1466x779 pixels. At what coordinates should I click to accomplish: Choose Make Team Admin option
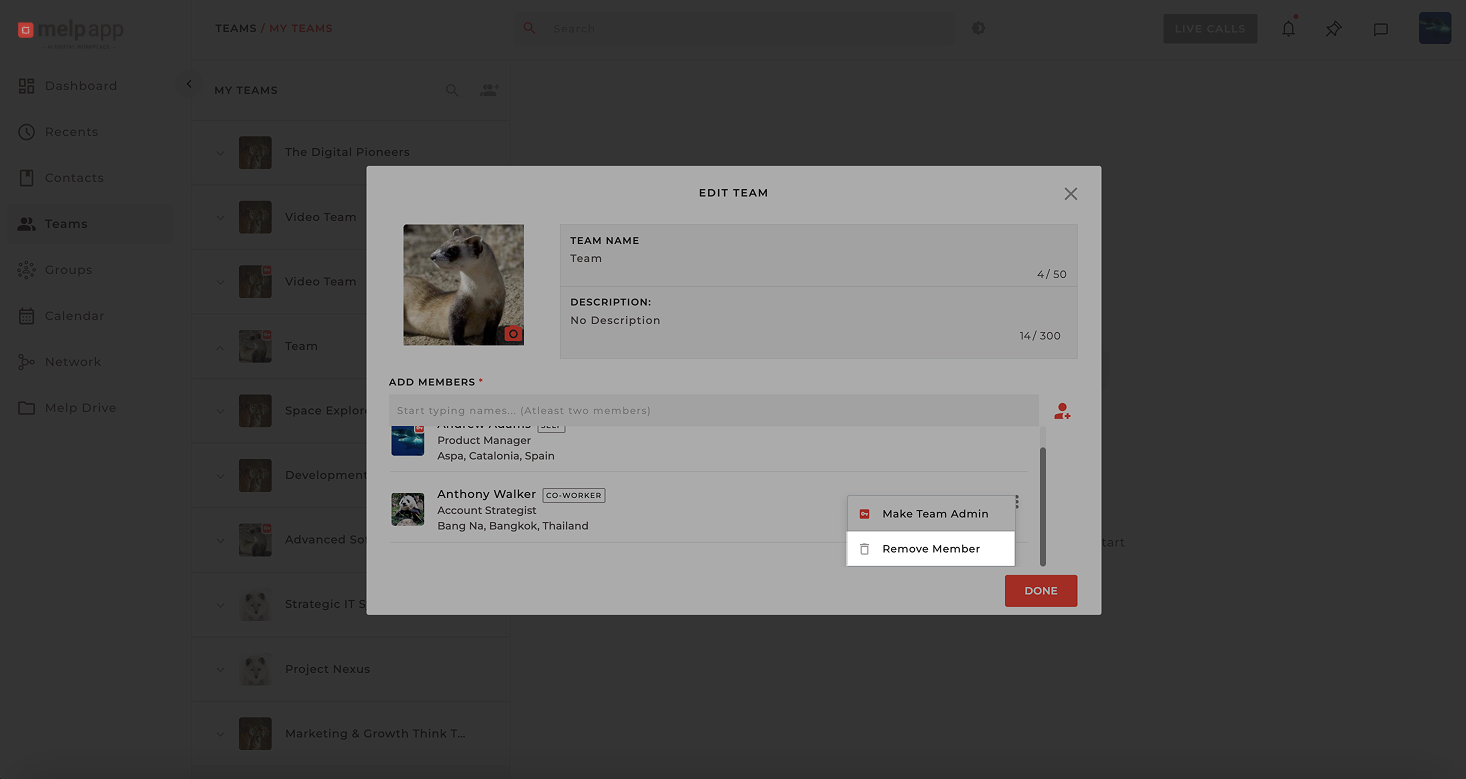tap(934, 514)
